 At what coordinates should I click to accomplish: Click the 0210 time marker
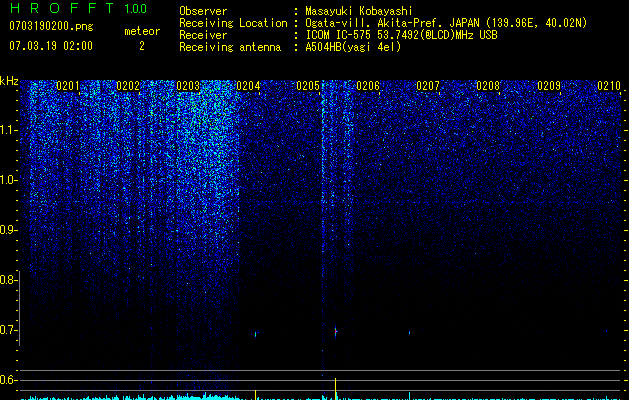609,85
